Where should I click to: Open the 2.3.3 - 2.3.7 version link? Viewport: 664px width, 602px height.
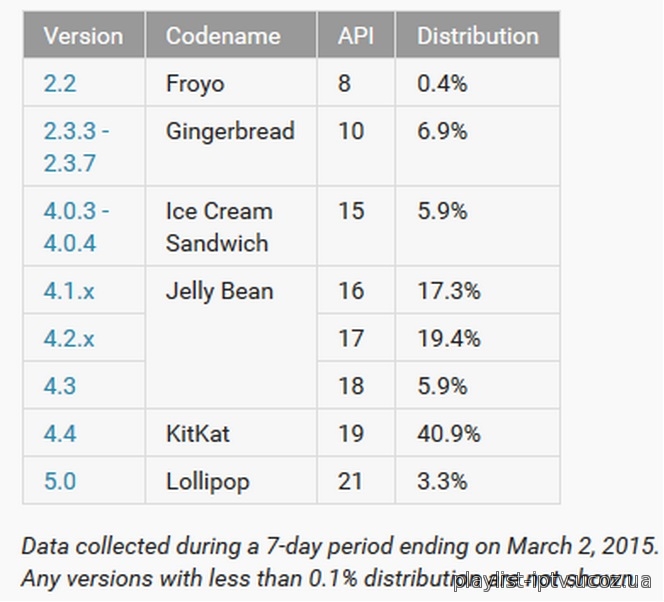click(76, 146)
